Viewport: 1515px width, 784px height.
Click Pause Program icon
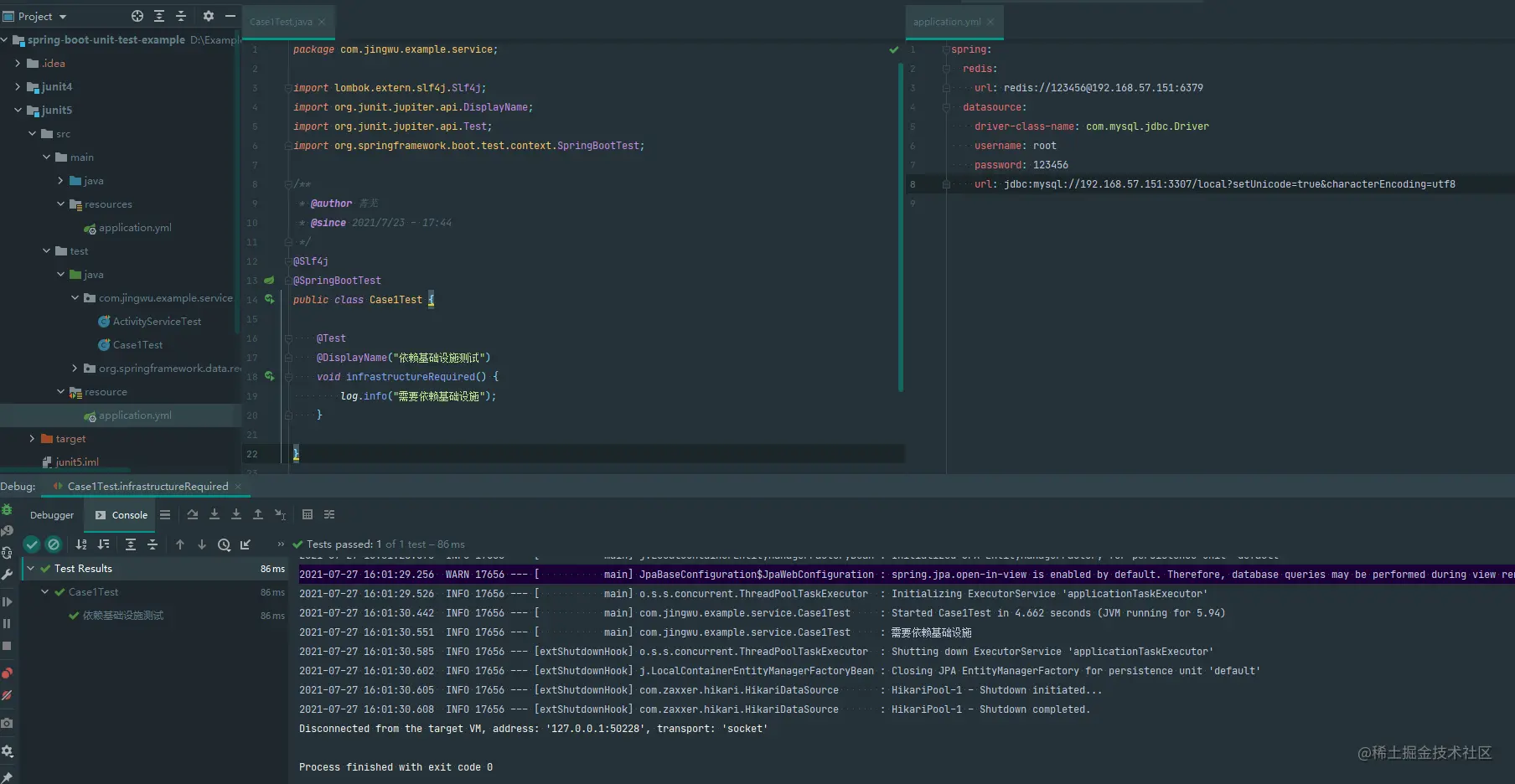7,624
